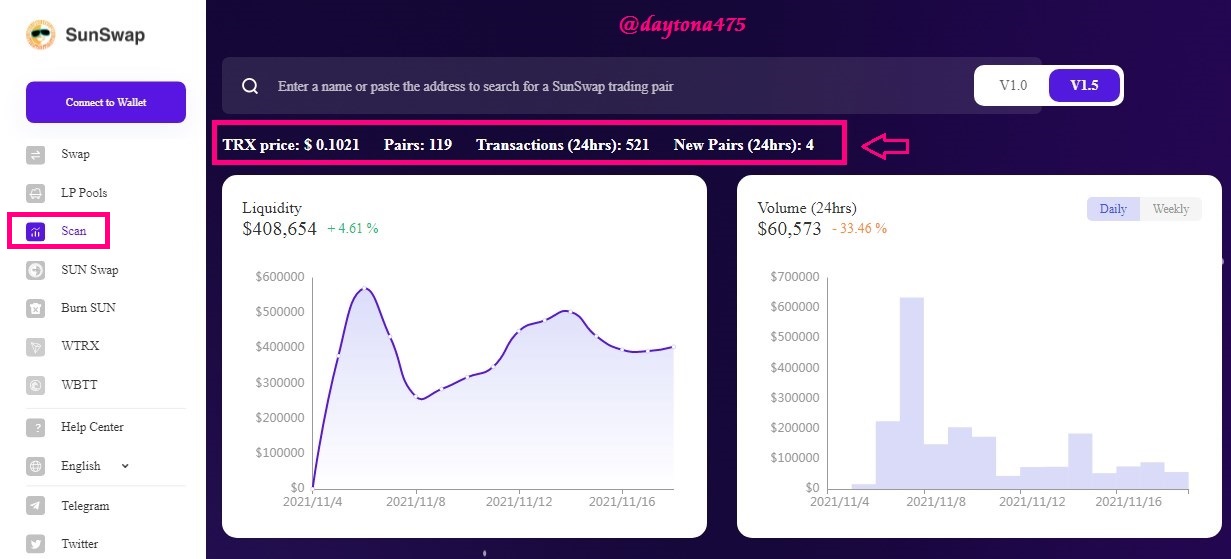Image resolution: width=1231 pixels, height=559 pixels.
Task: Click the tallest bar in Volume chart
Action: coord(911,393)
